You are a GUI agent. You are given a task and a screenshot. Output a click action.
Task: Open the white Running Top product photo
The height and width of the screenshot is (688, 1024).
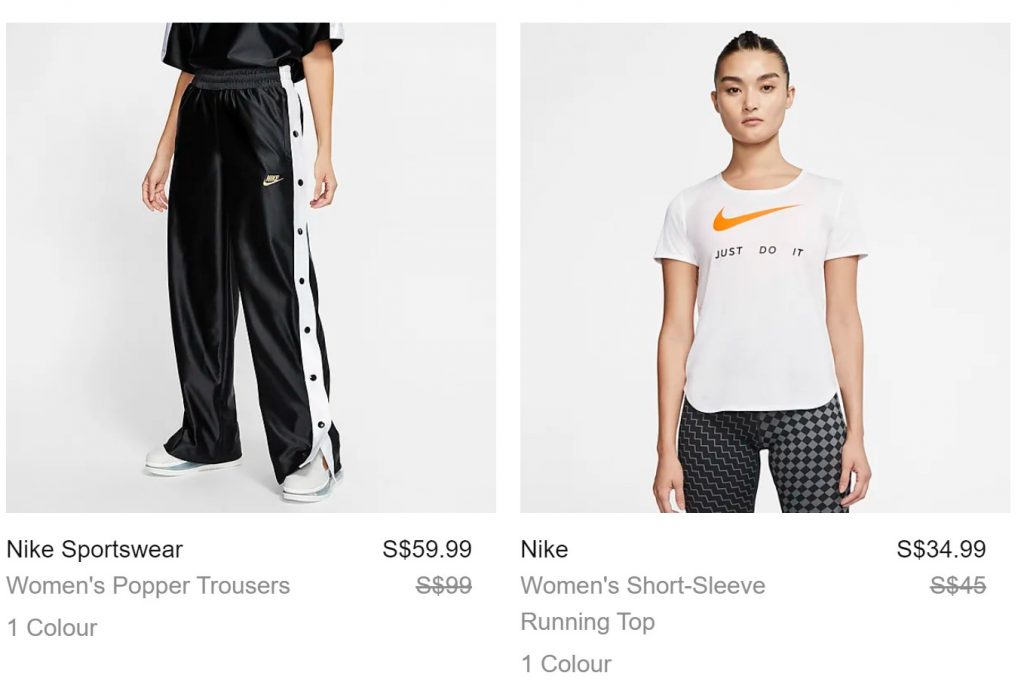coord(765,268)
